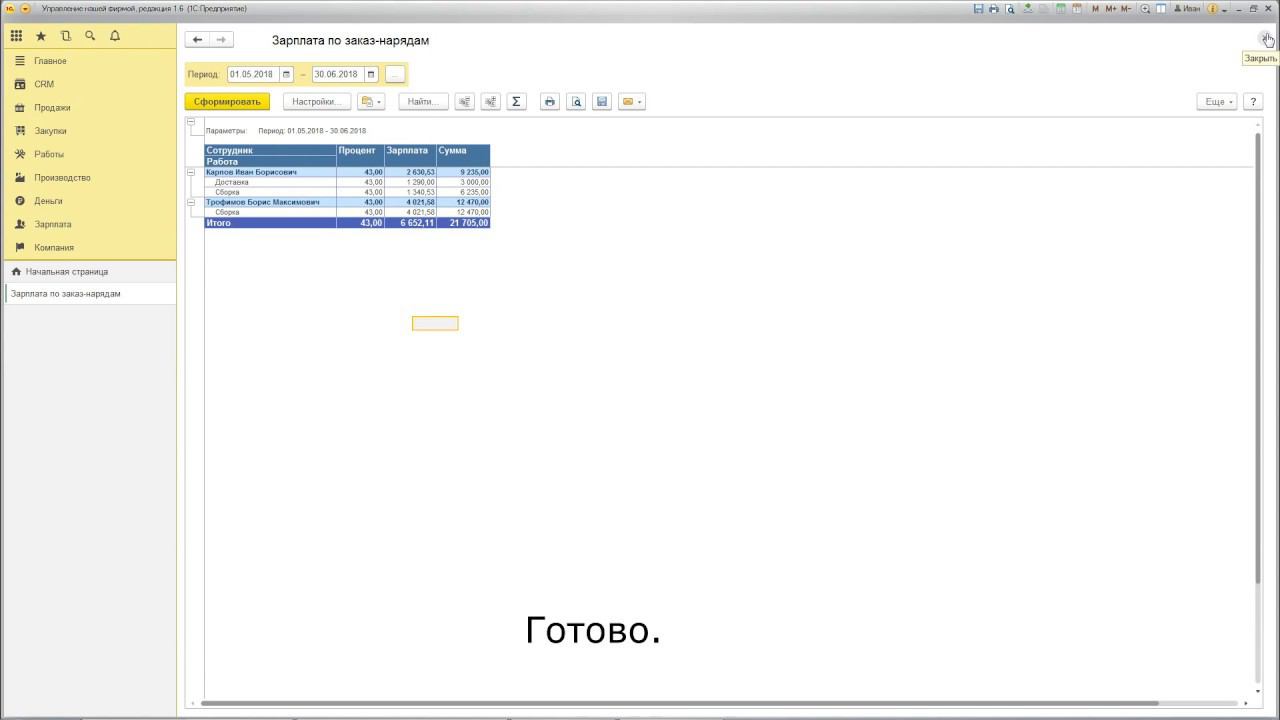Open notifications bell icon

pyautogui.click(x=115, y=36)
